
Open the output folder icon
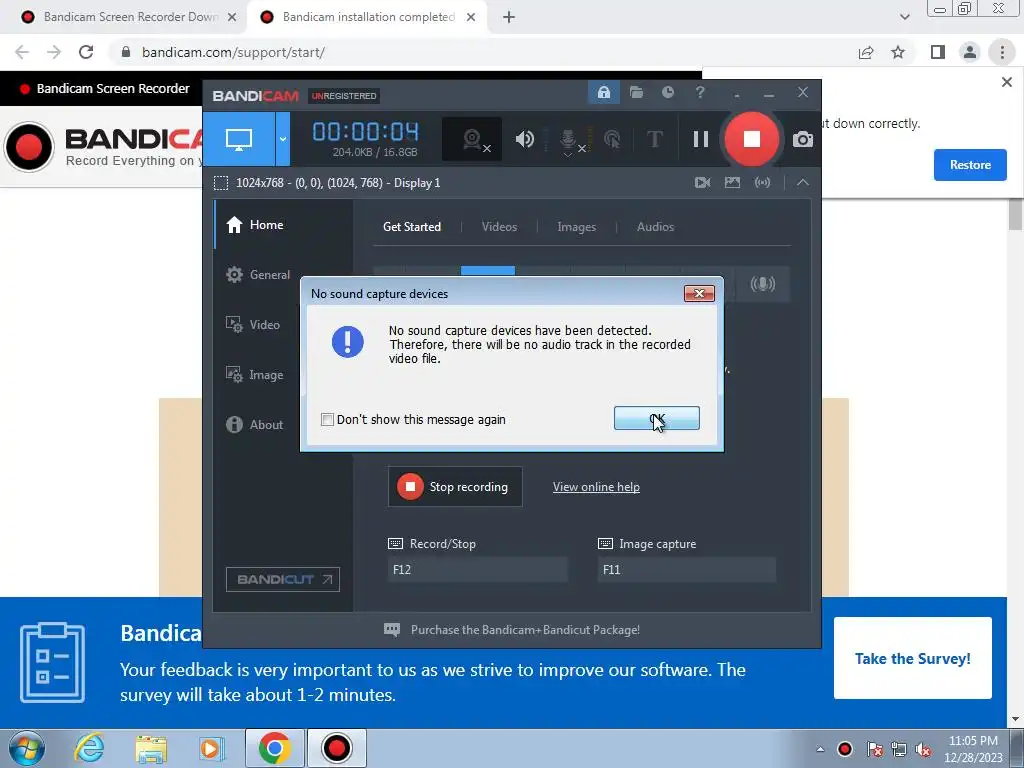636,92
